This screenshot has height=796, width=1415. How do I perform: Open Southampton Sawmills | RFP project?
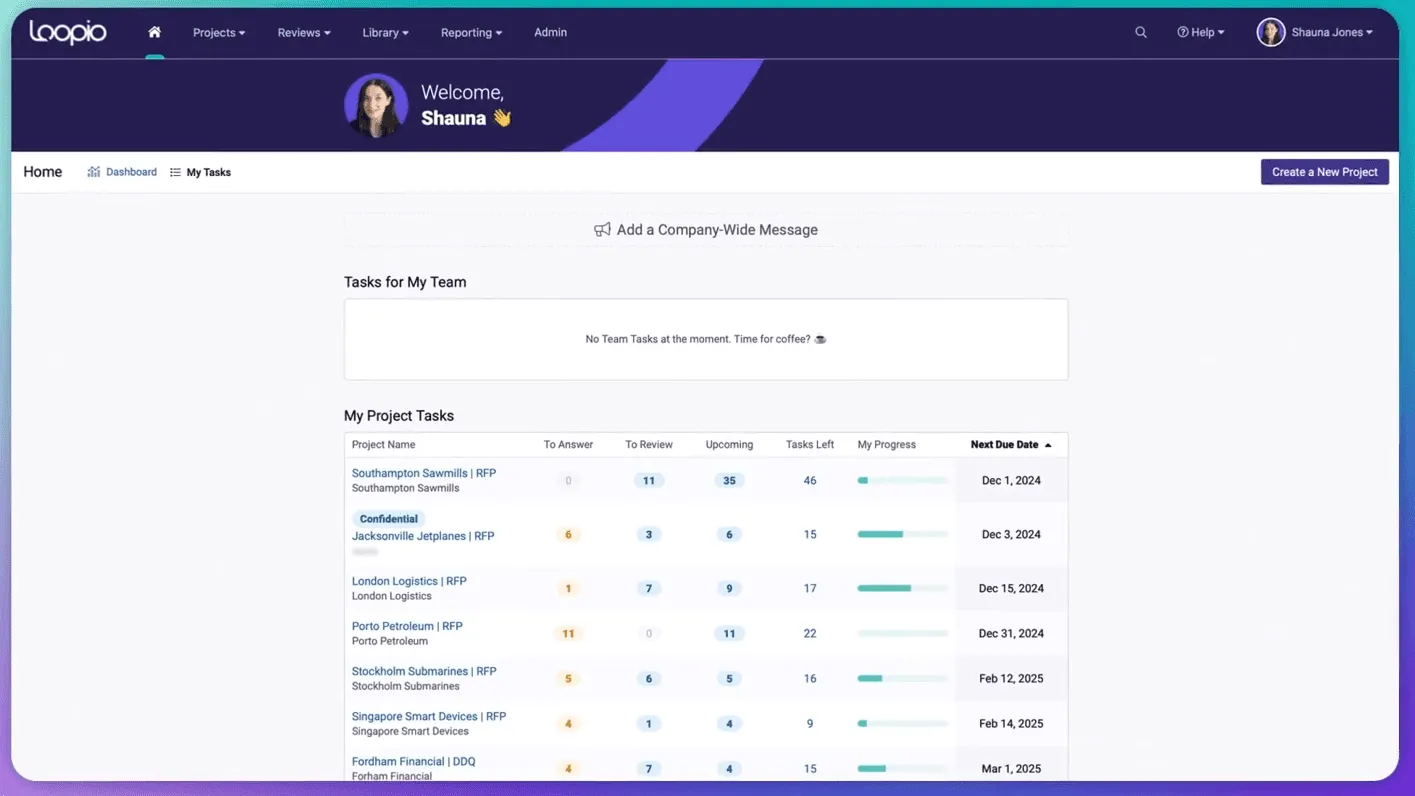(424, 473)
